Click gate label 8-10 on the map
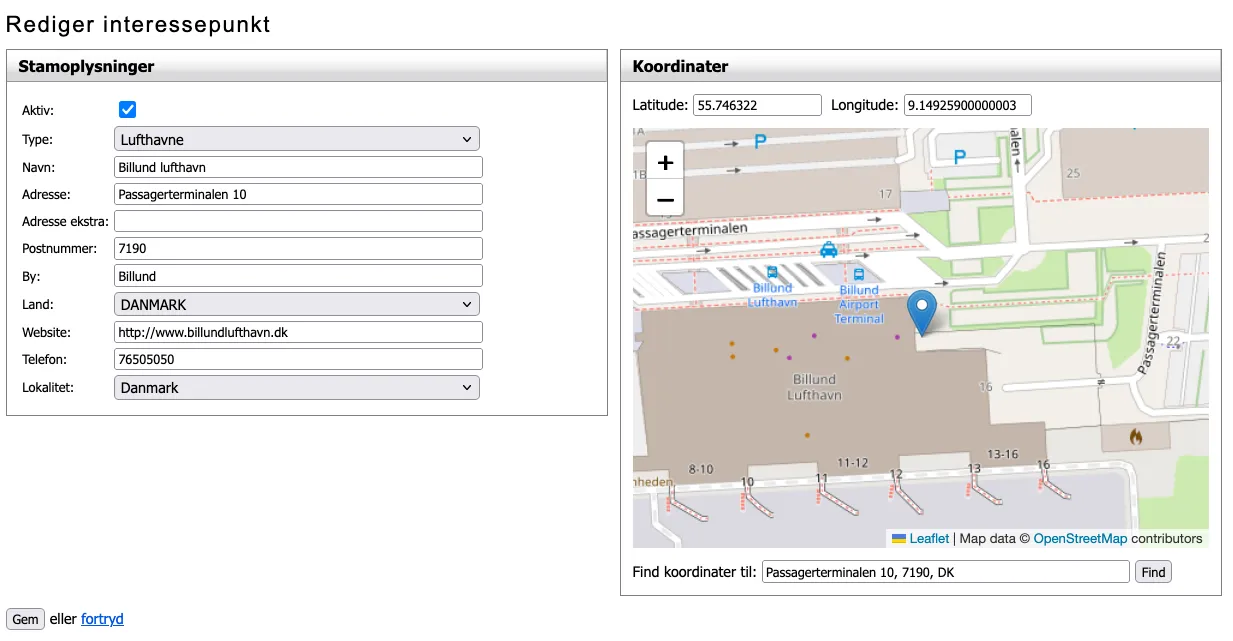 (702, 469)
